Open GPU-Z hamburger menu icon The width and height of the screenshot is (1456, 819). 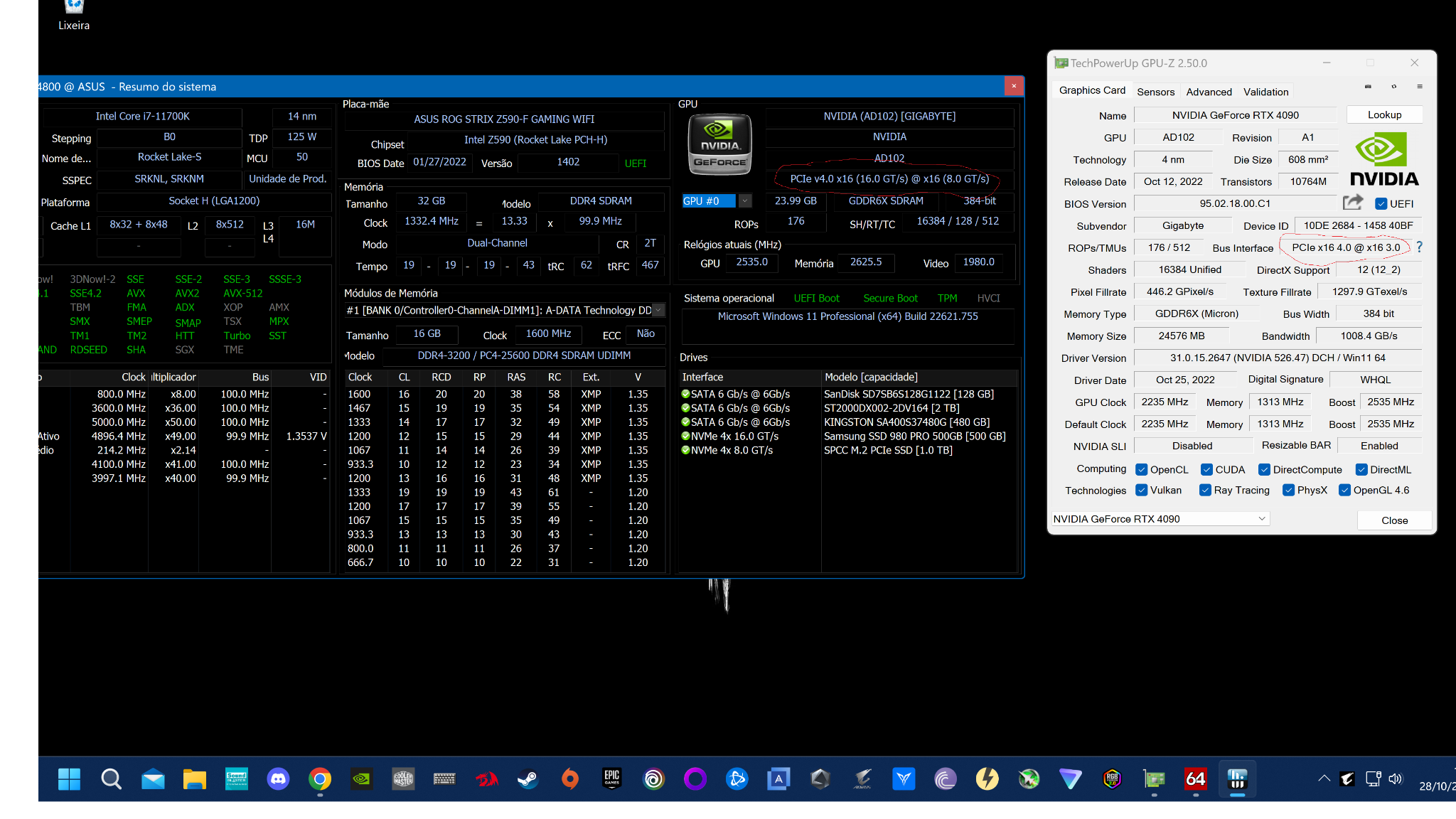(1420, 87)
